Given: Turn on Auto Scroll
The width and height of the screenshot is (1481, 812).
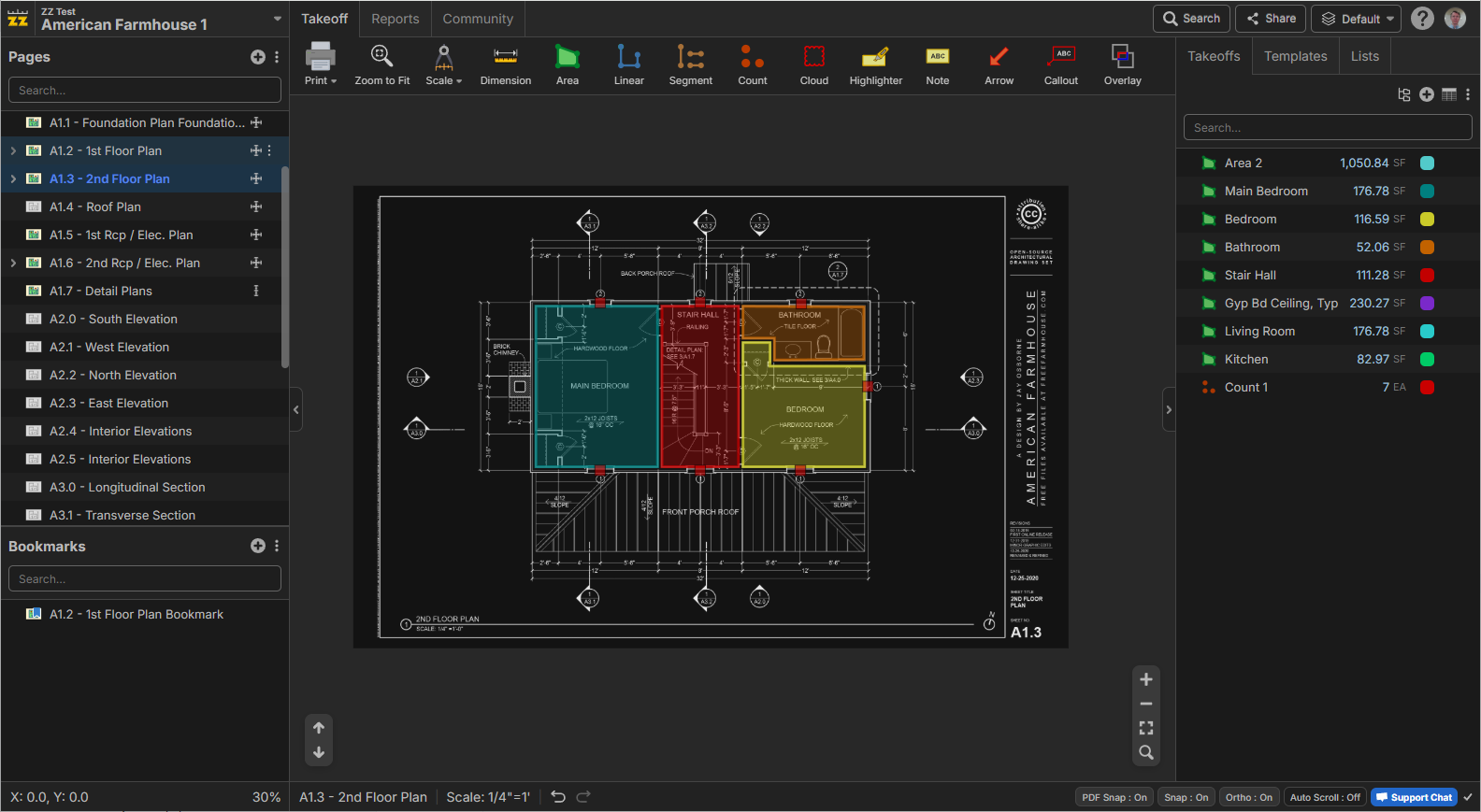Looking at the screenshot, I should pyautogui.click(x=1324, y=797).
